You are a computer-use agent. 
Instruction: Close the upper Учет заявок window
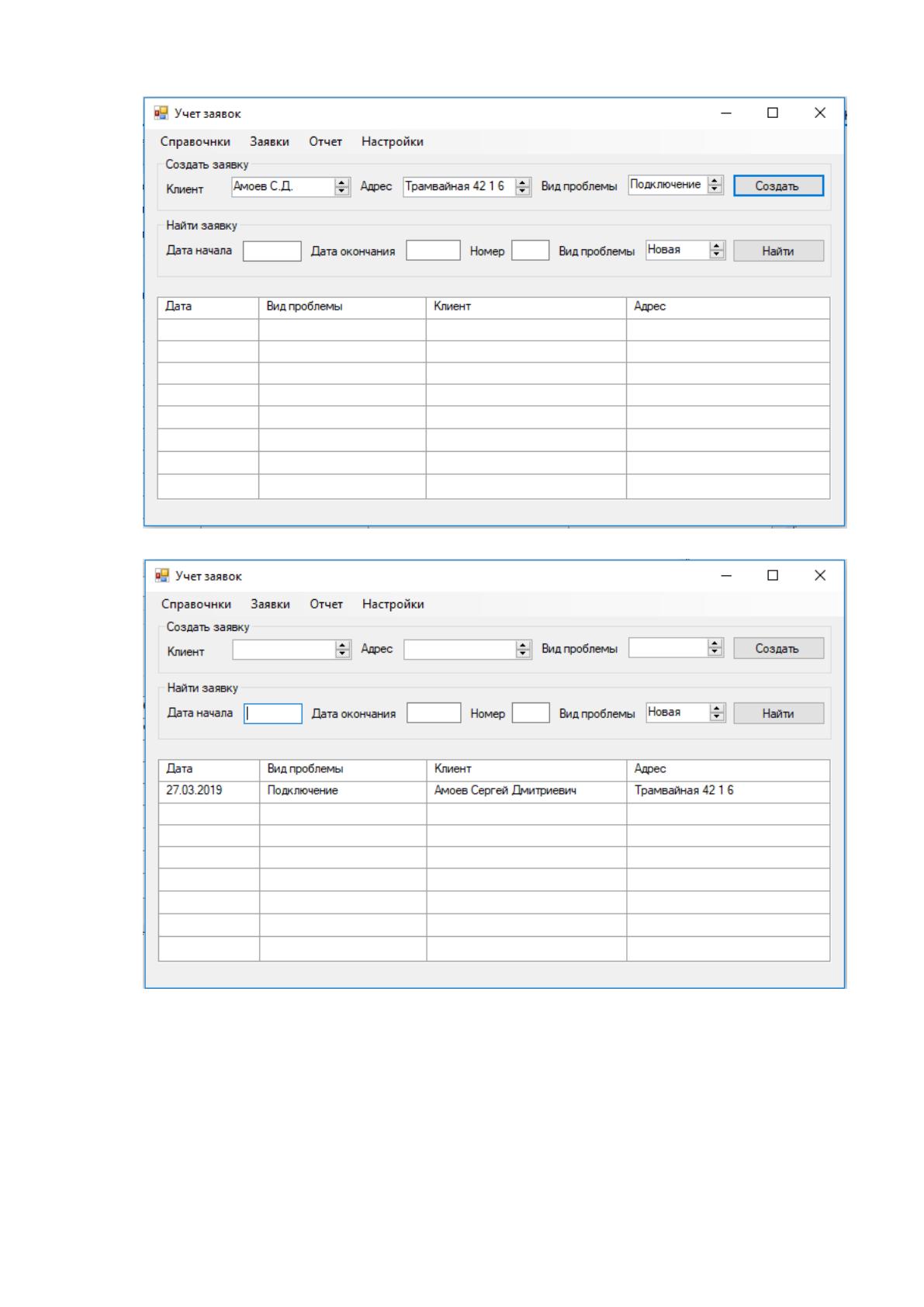point(820,113)
